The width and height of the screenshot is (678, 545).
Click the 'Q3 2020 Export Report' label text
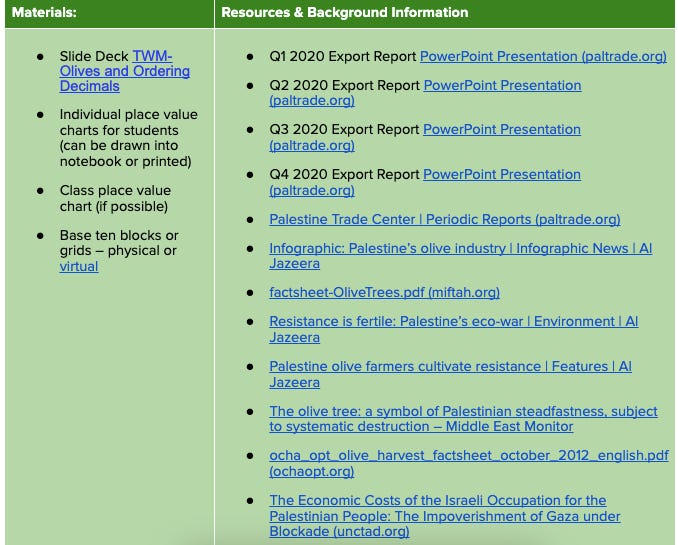pos(344,130)
